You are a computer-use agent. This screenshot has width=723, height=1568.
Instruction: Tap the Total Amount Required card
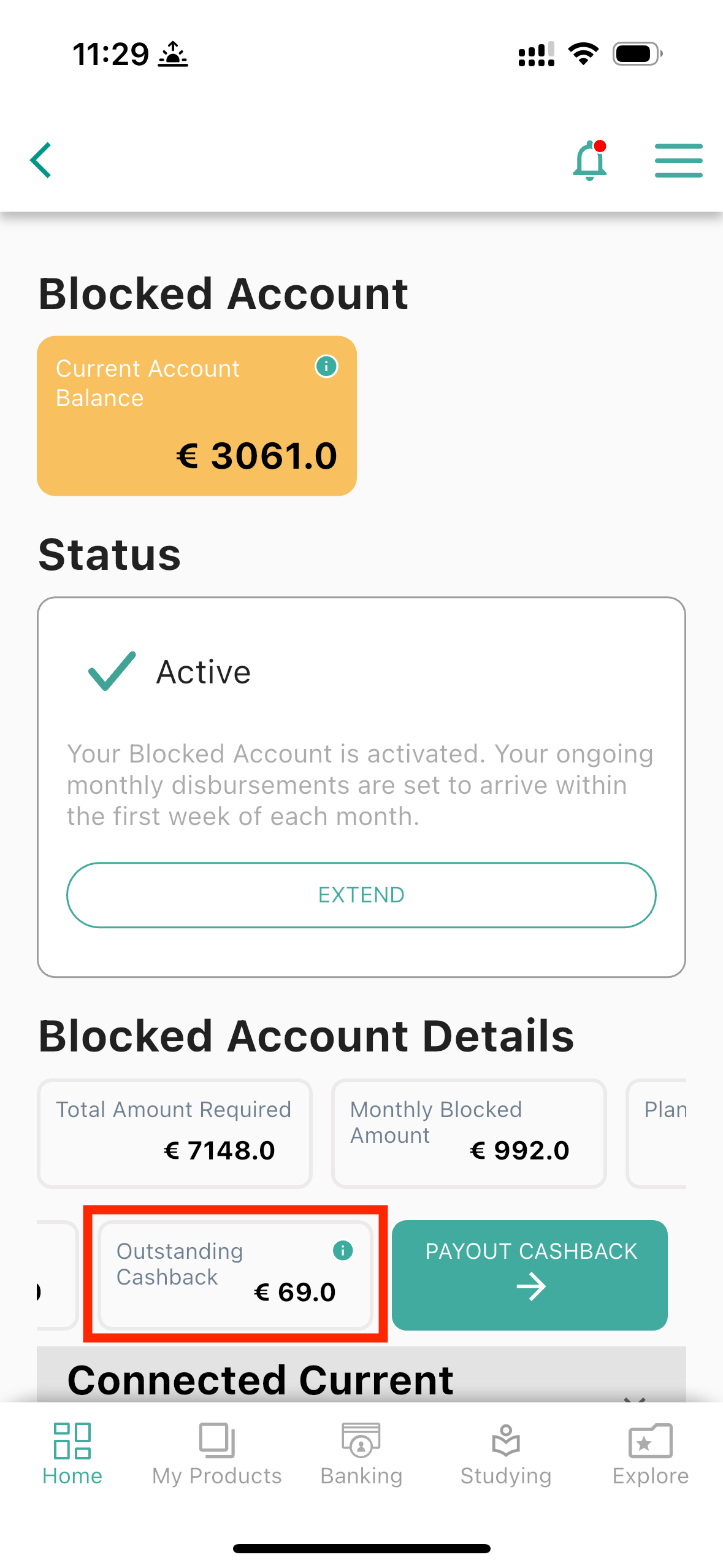175,1133
